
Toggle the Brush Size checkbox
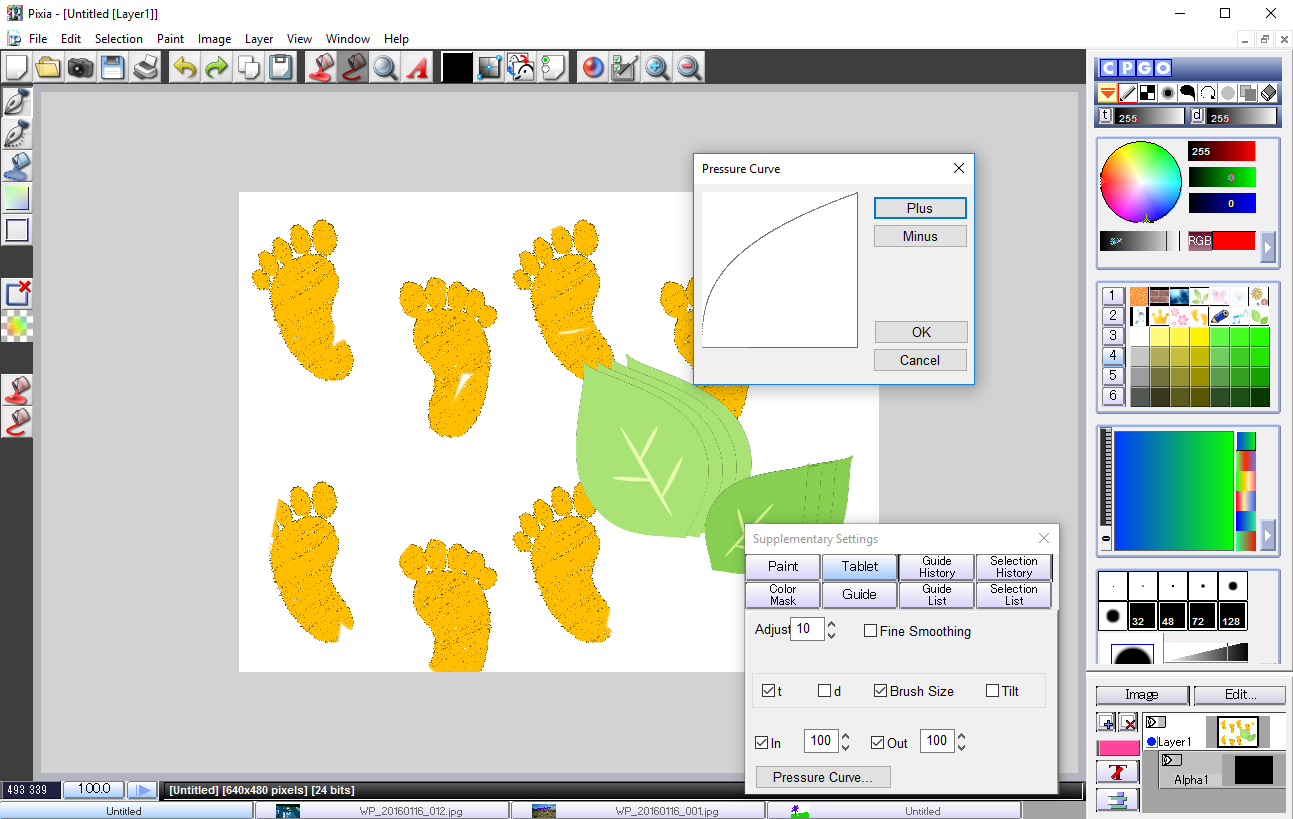click(880, 691)
